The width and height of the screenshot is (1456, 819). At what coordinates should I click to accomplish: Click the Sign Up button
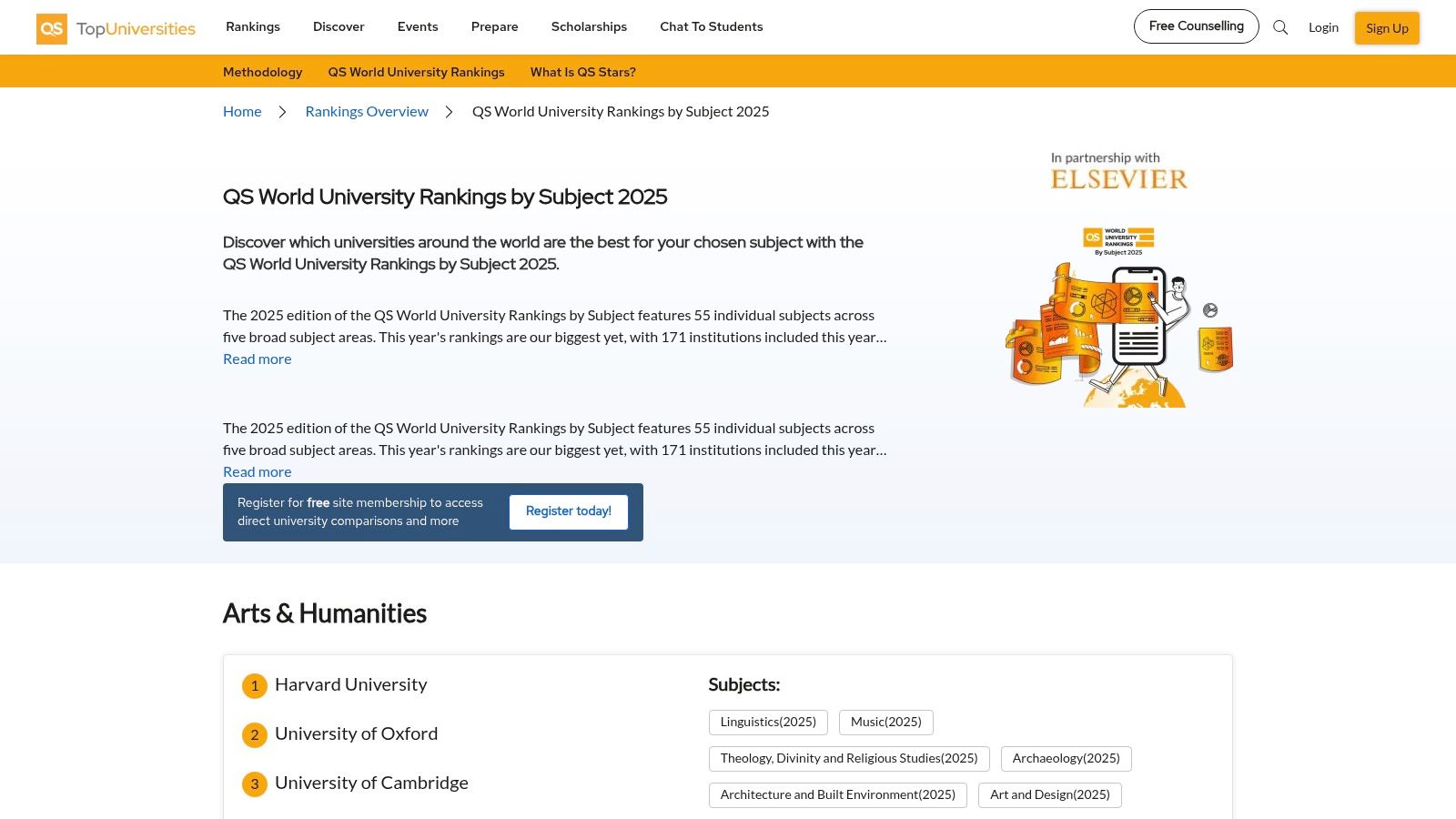tap(1387, 28)
